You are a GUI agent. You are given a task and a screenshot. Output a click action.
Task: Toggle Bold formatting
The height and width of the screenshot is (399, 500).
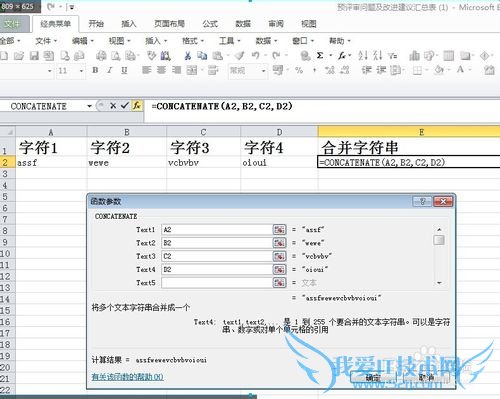point(95,70)
